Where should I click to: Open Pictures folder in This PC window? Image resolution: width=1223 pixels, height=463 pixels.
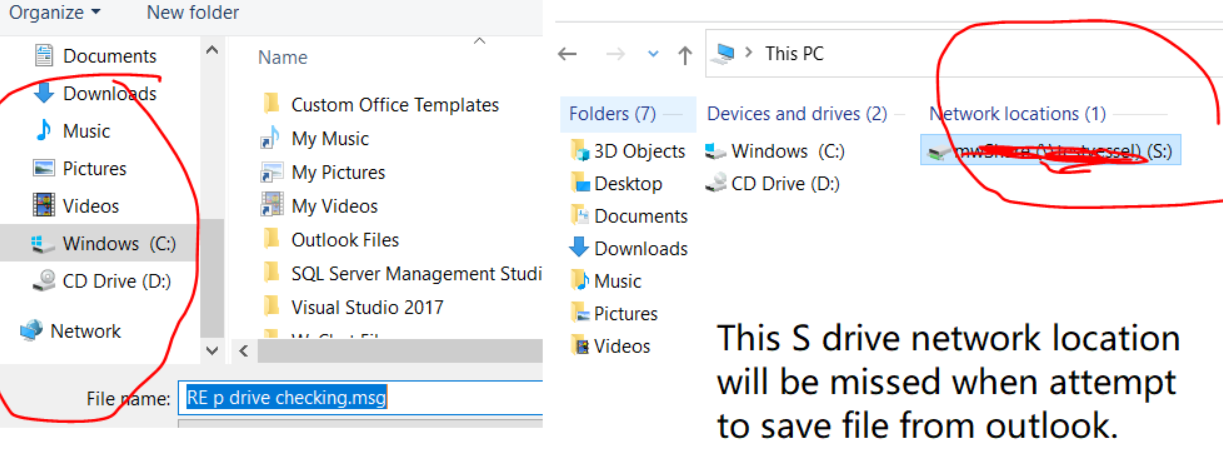pyautogui.click(x=614, y=313)
